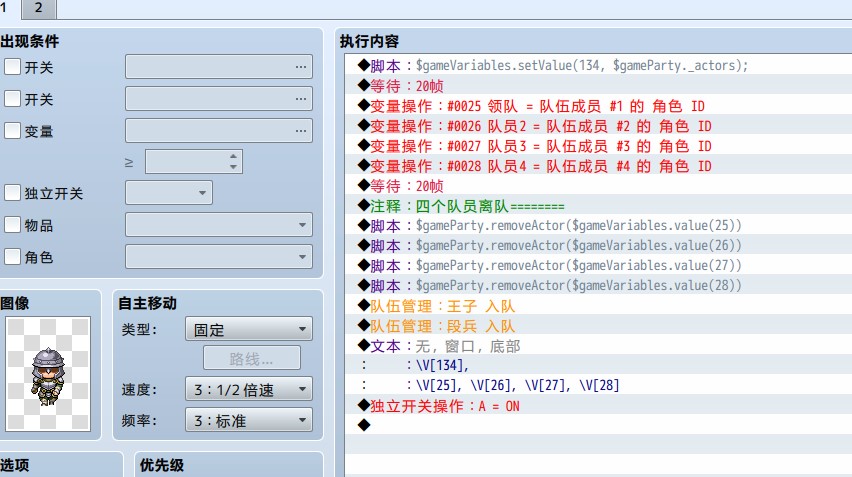Open the 速度 1/2倍速 dropdown

pos(249,389)
